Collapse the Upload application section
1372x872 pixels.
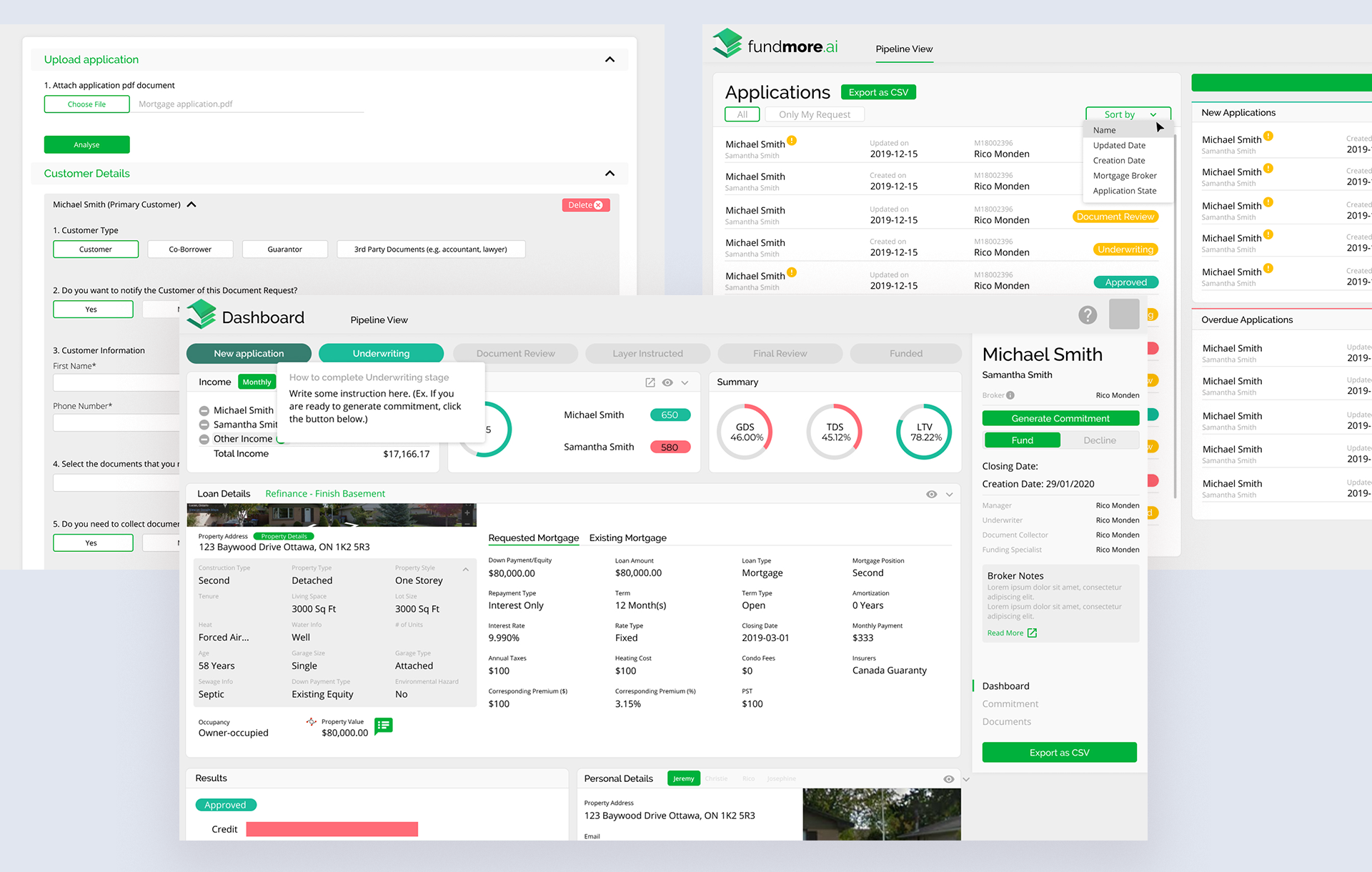610,59
